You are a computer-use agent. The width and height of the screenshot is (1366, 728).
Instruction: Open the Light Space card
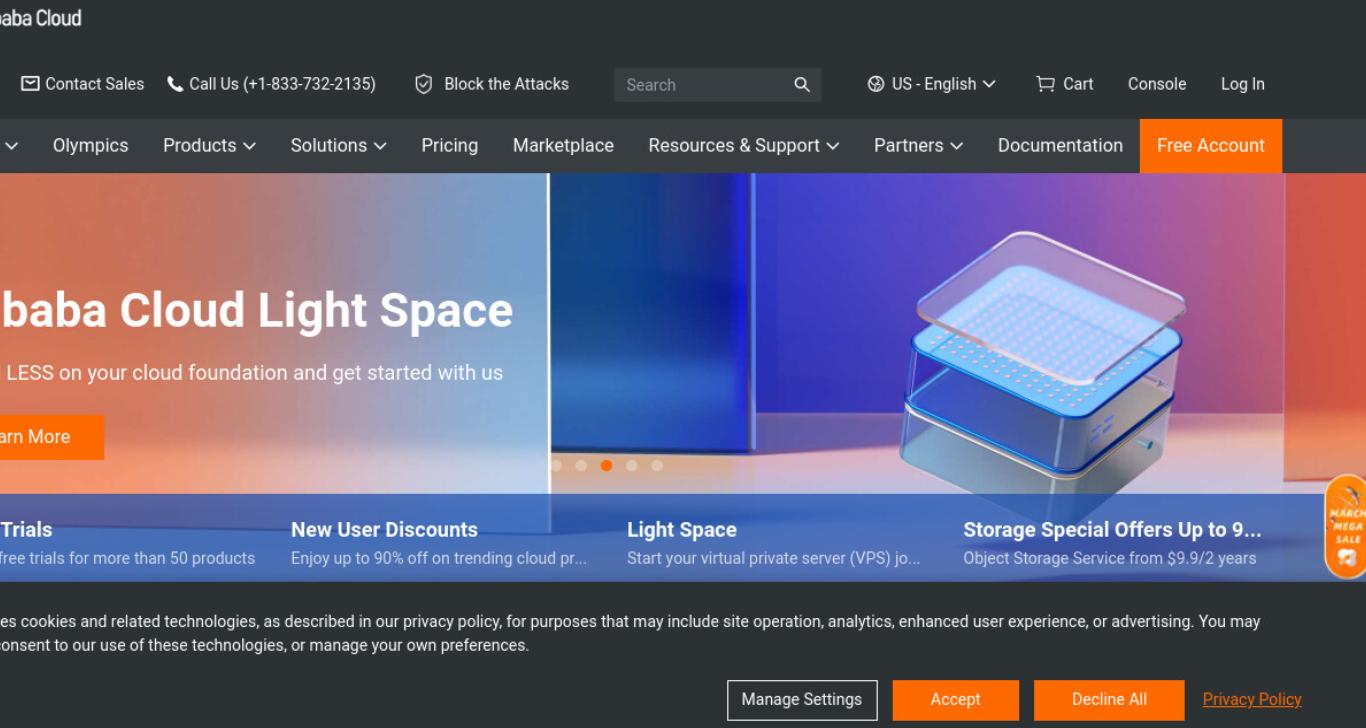775,543
